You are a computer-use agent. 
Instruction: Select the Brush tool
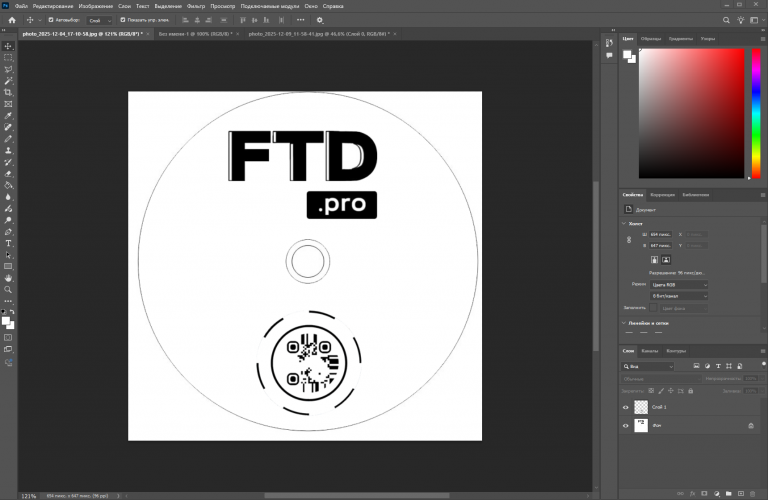tap(8, 139)
